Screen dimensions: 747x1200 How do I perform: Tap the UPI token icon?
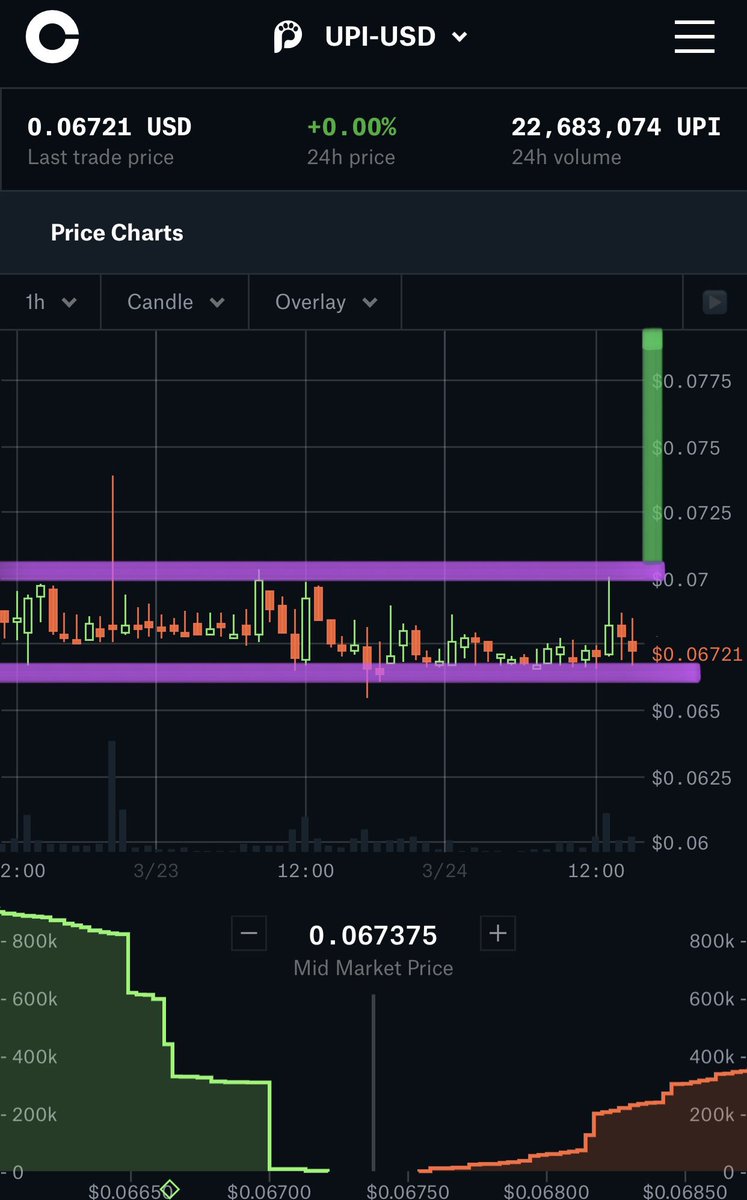[x=289, y=37]
